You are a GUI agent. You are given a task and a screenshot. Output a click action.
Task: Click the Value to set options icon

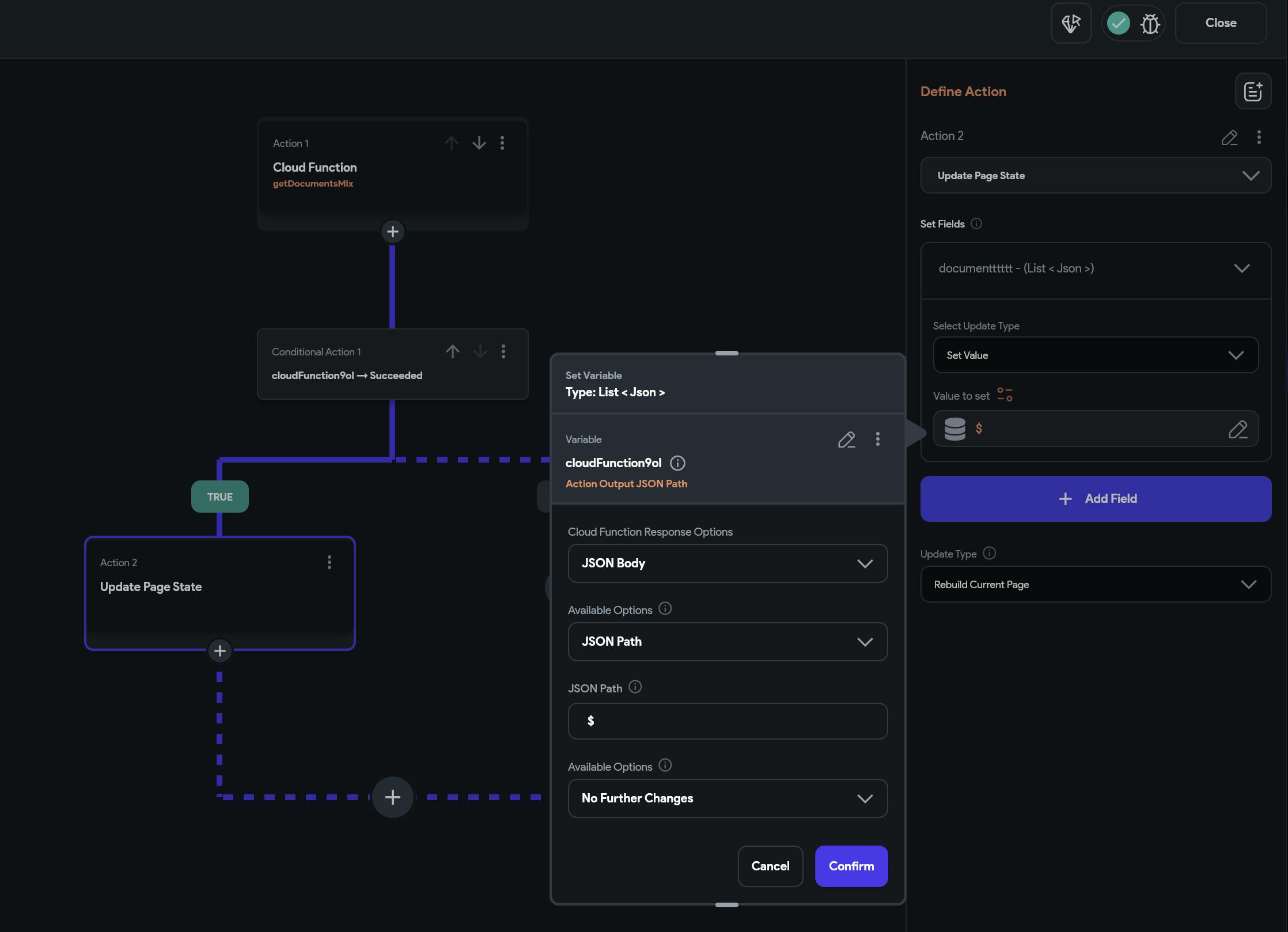pyautogui.click(x=1005, y=395)
